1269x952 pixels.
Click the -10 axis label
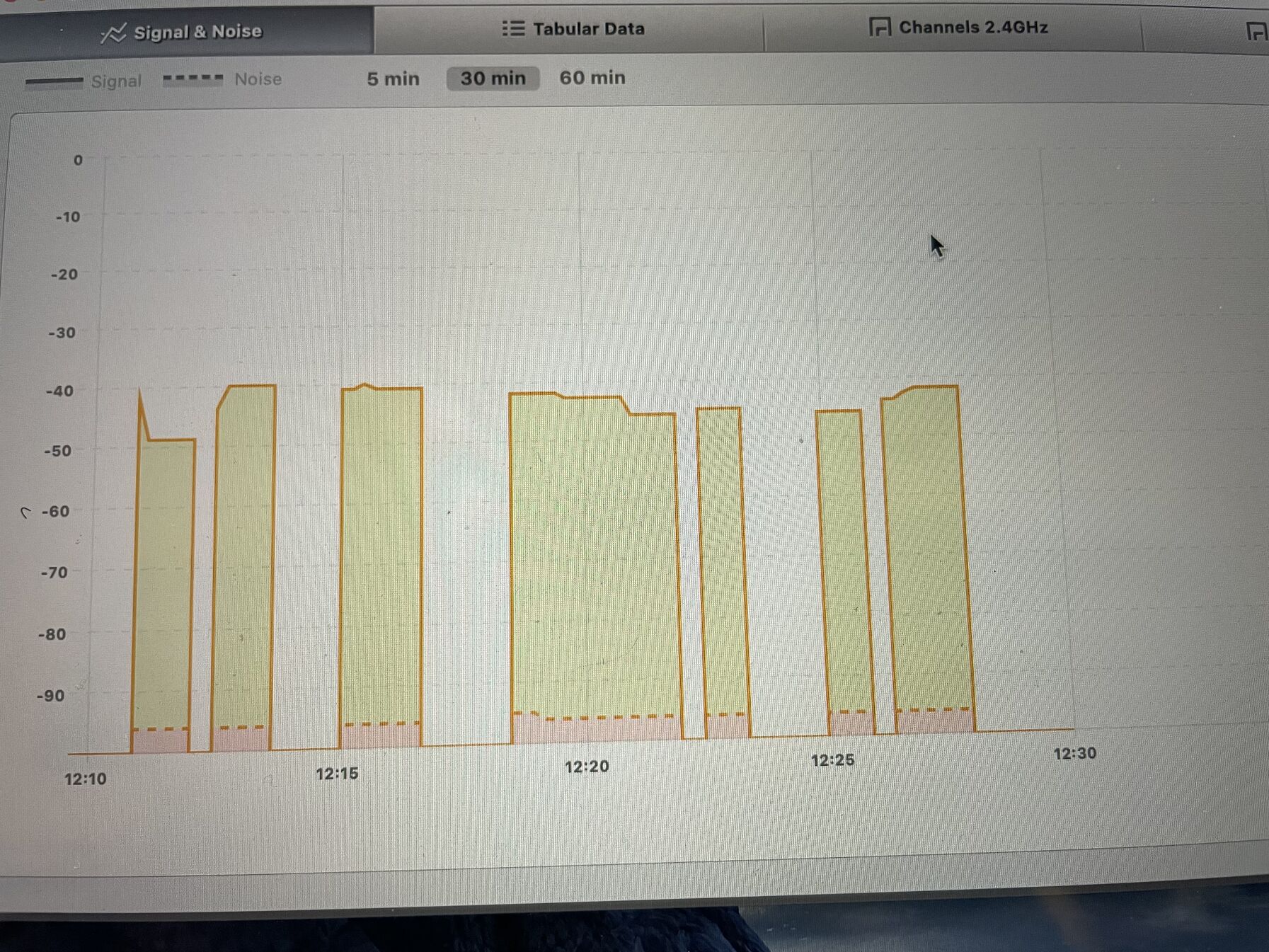point(68,217)
